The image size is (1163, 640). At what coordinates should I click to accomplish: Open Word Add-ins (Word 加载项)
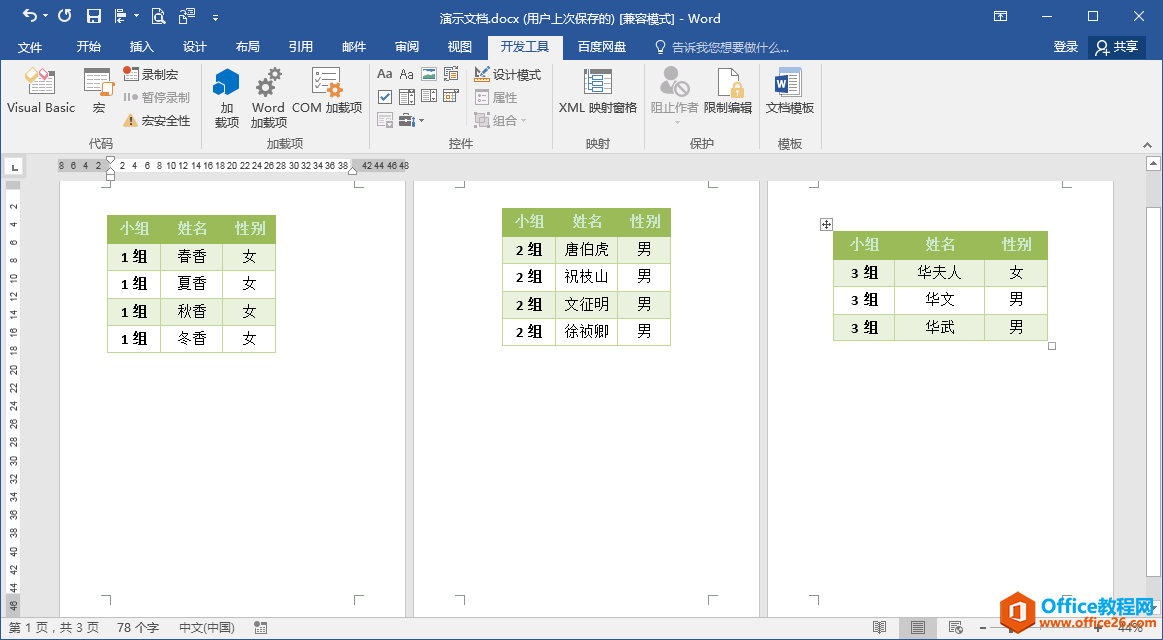pyautogui.click(x=268, y=98)
